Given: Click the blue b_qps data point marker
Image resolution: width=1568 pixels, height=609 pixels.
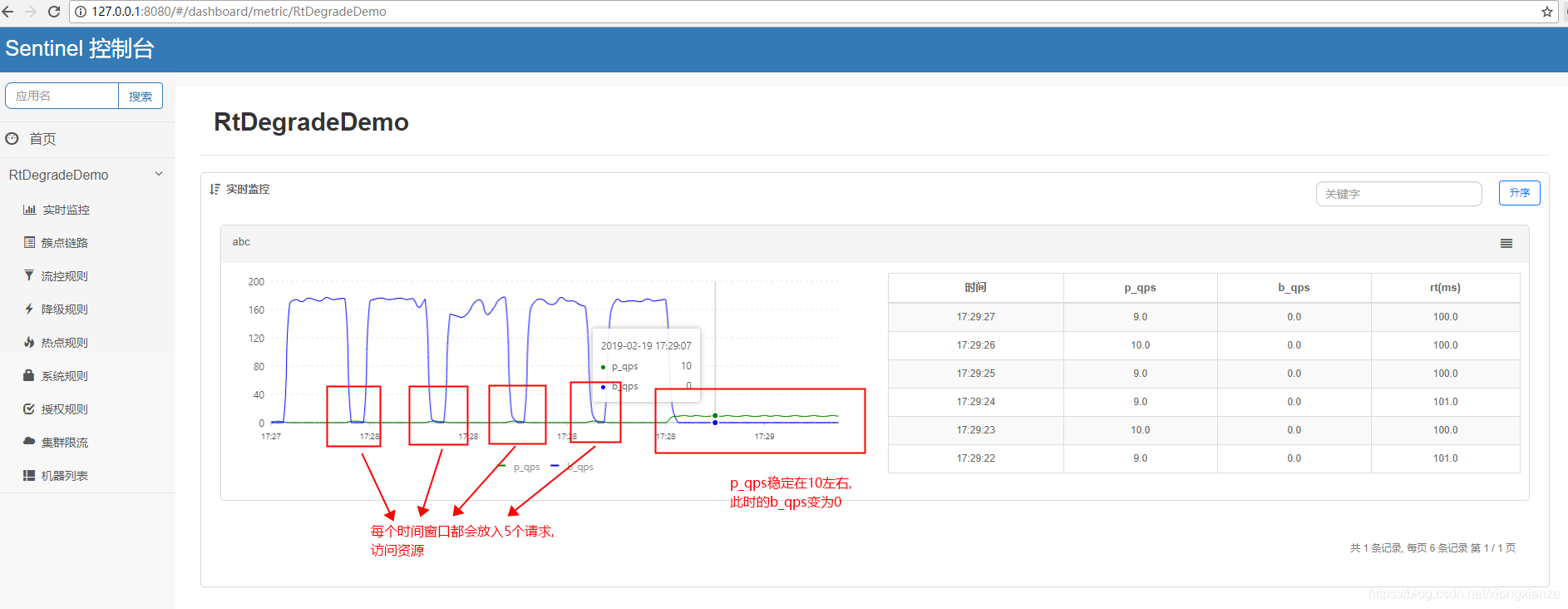Looking at the screenshot, I should click(x=715, y=423).
